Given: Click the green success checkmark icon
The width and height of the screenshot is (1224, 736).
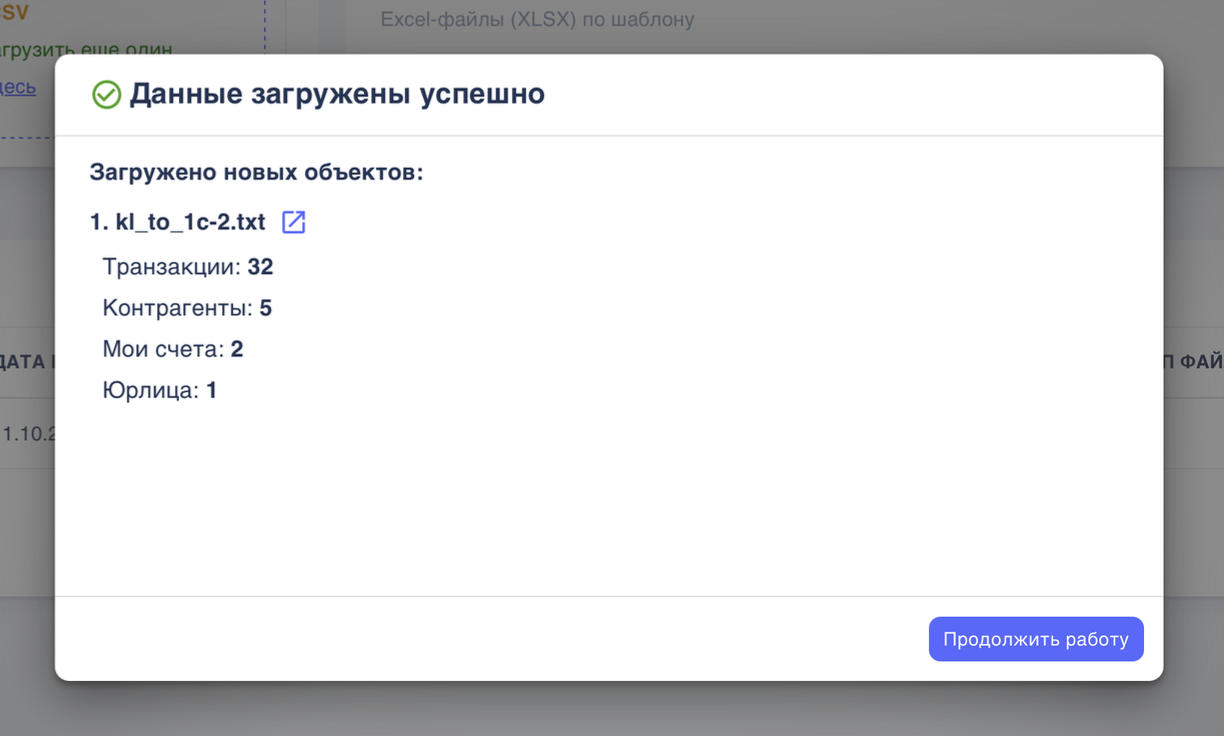Looking at the screenshot, I should pyautogui.click(x=105, y=94).
